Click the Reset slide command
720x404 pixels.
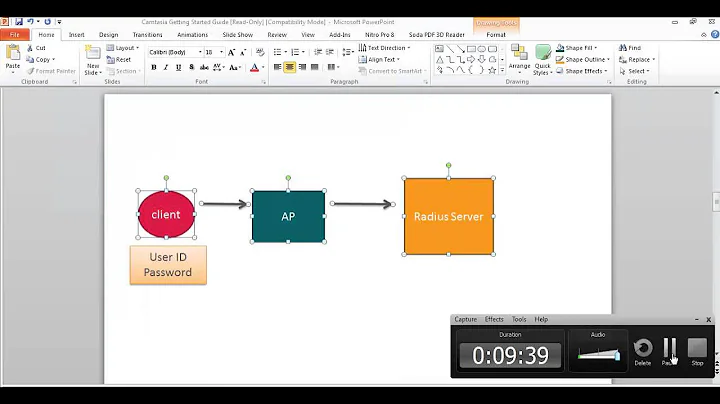(119, 60)
